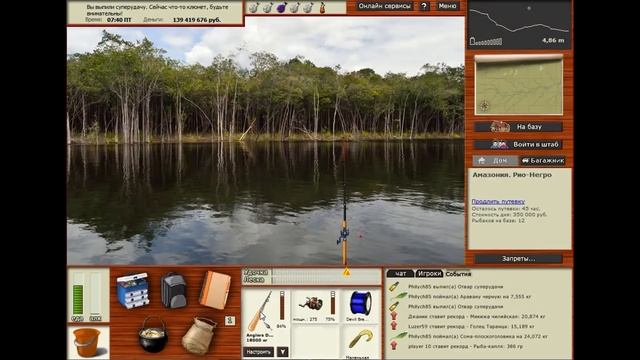Click the Войти в штаб button

(x=518, y=144)
